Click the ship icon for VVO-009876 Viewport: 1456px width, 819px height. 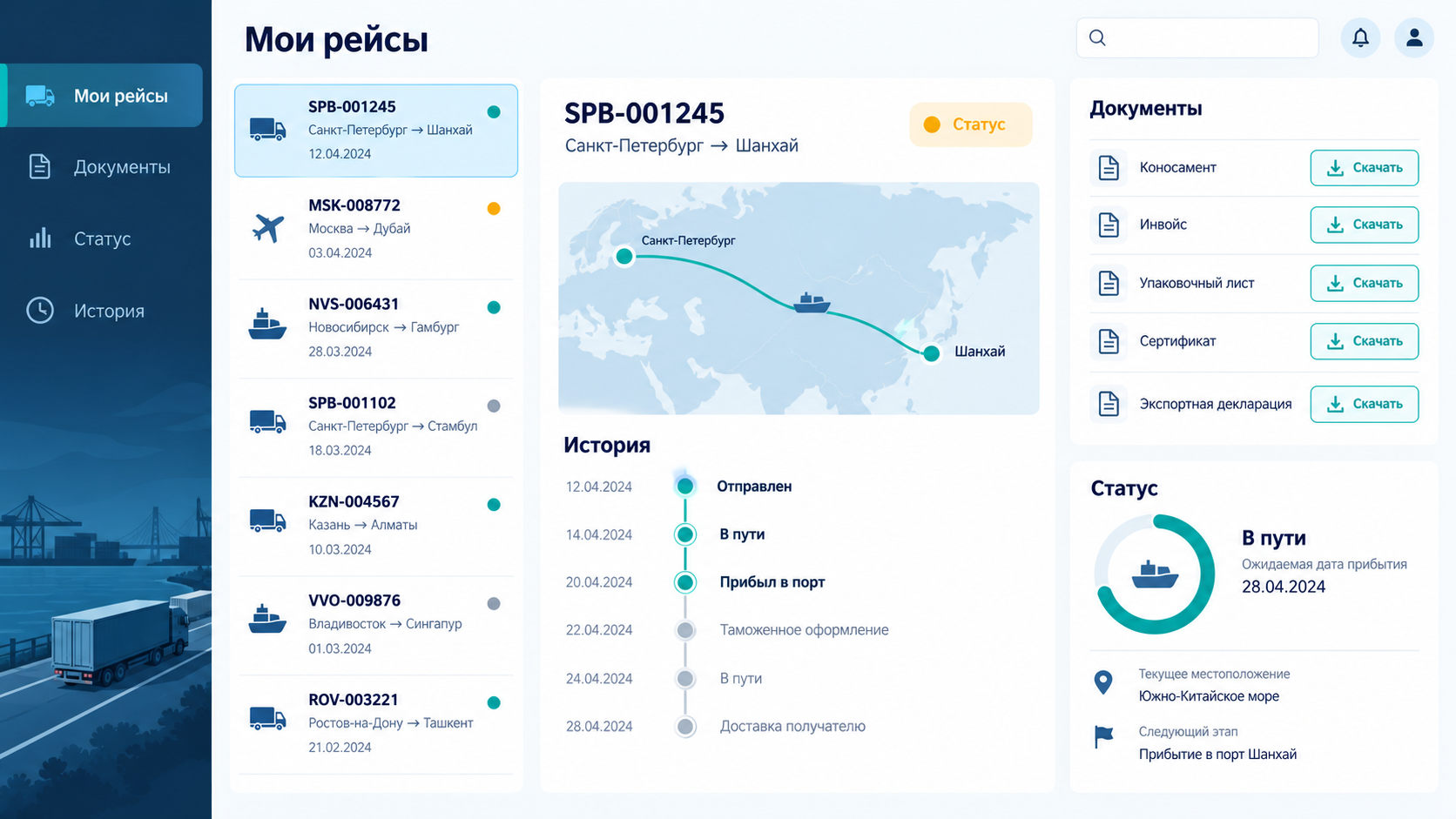pos(267,617)
